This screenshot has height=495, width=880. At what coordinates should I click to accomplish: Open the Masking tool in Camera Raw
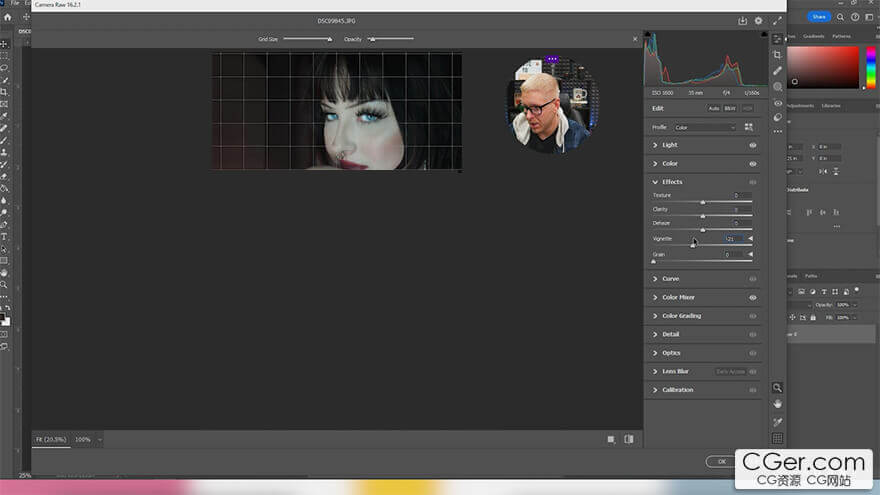coord(777,86)
